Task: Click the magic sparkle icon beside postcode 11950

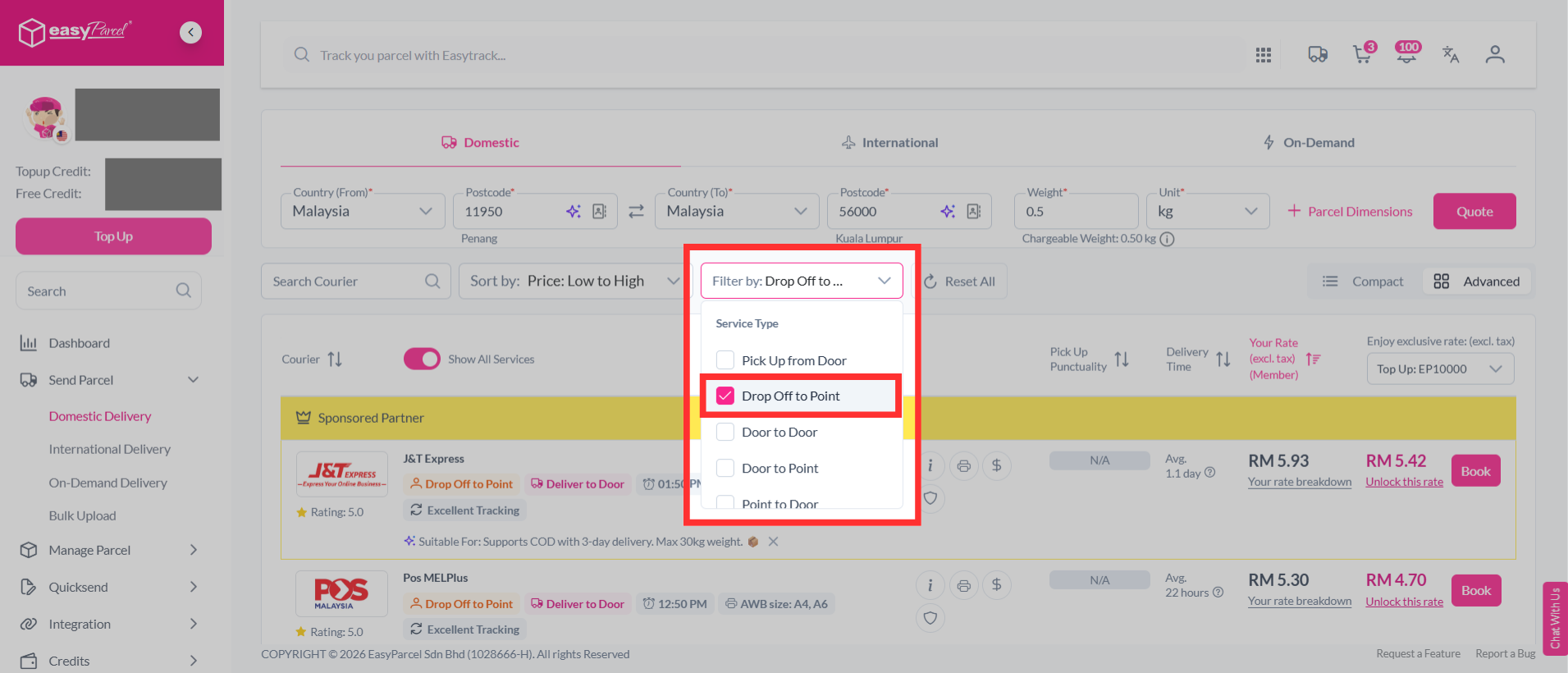Action: point(573,212)
